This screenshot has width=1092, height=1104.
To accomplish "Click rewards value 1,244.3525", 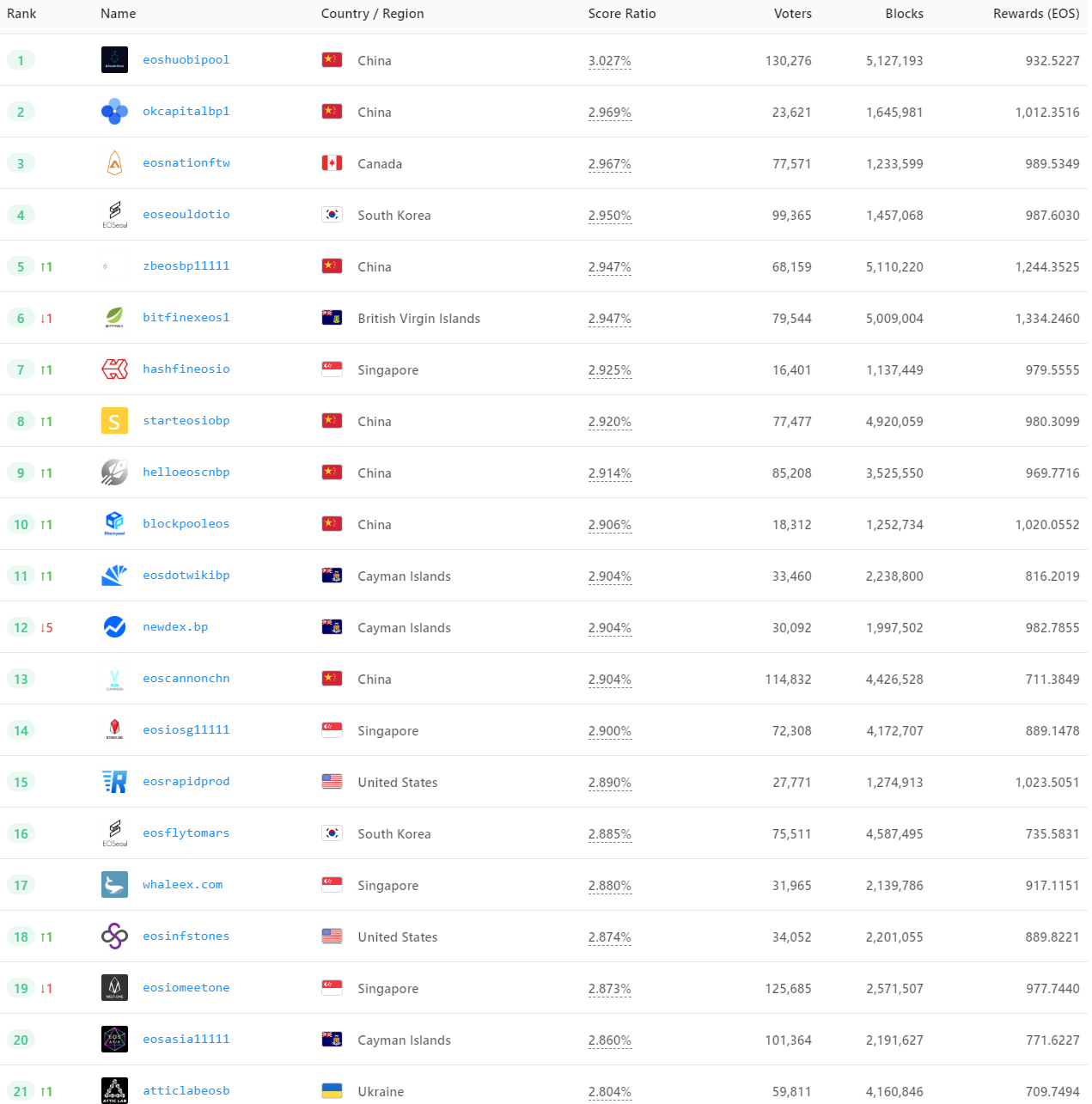I will point(1047,267).
